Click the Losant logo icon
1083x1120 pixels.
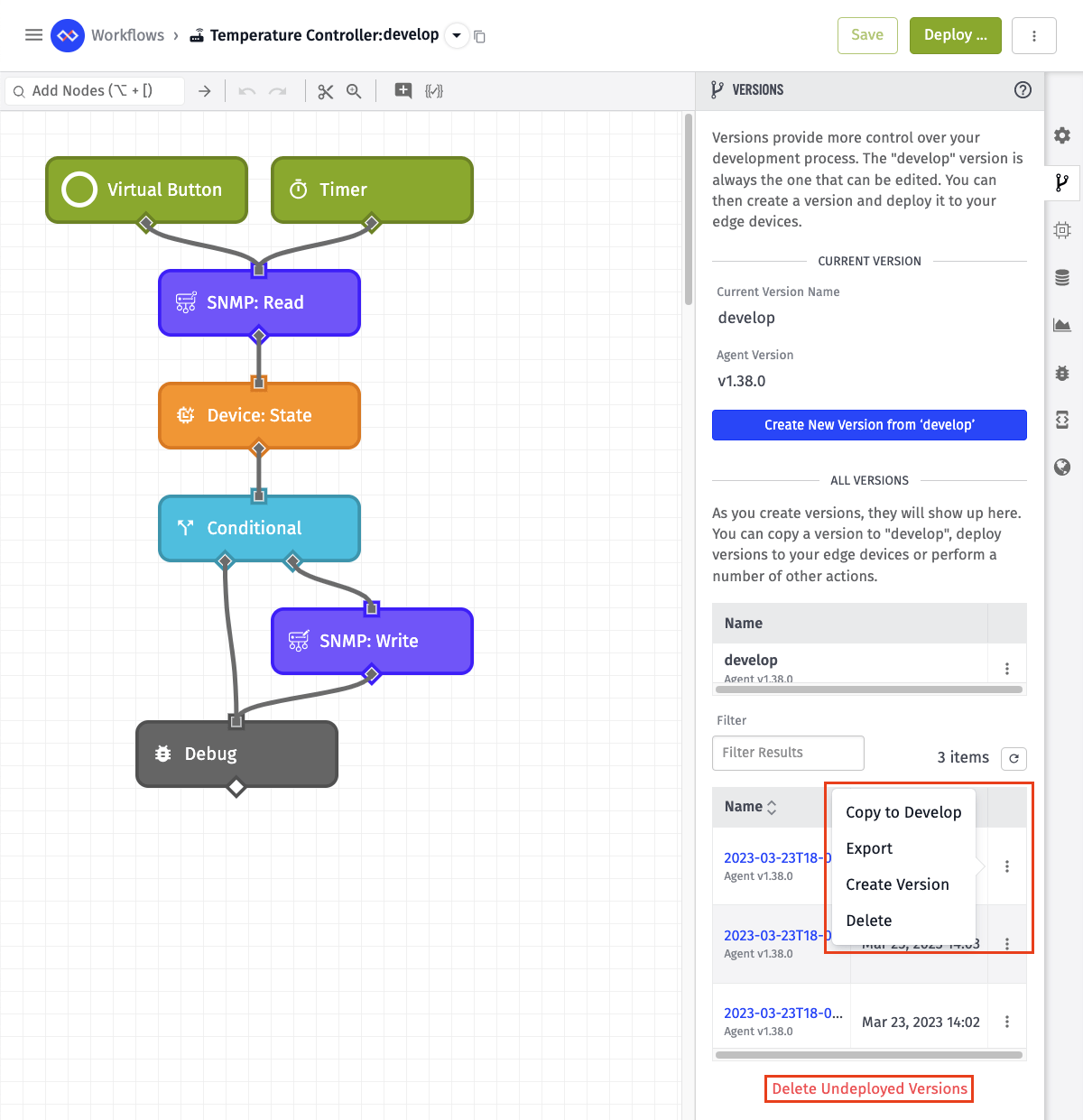68,36
